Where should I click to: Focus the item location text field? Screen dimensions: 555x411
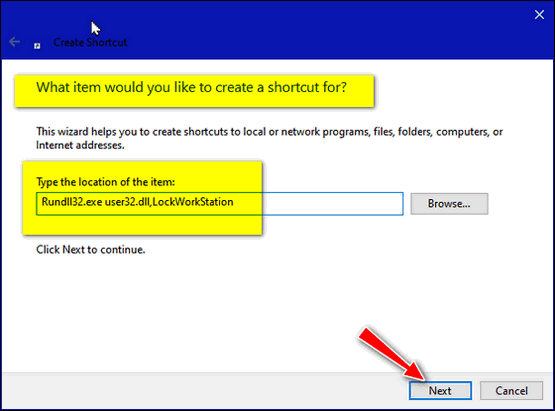point(219,204)
